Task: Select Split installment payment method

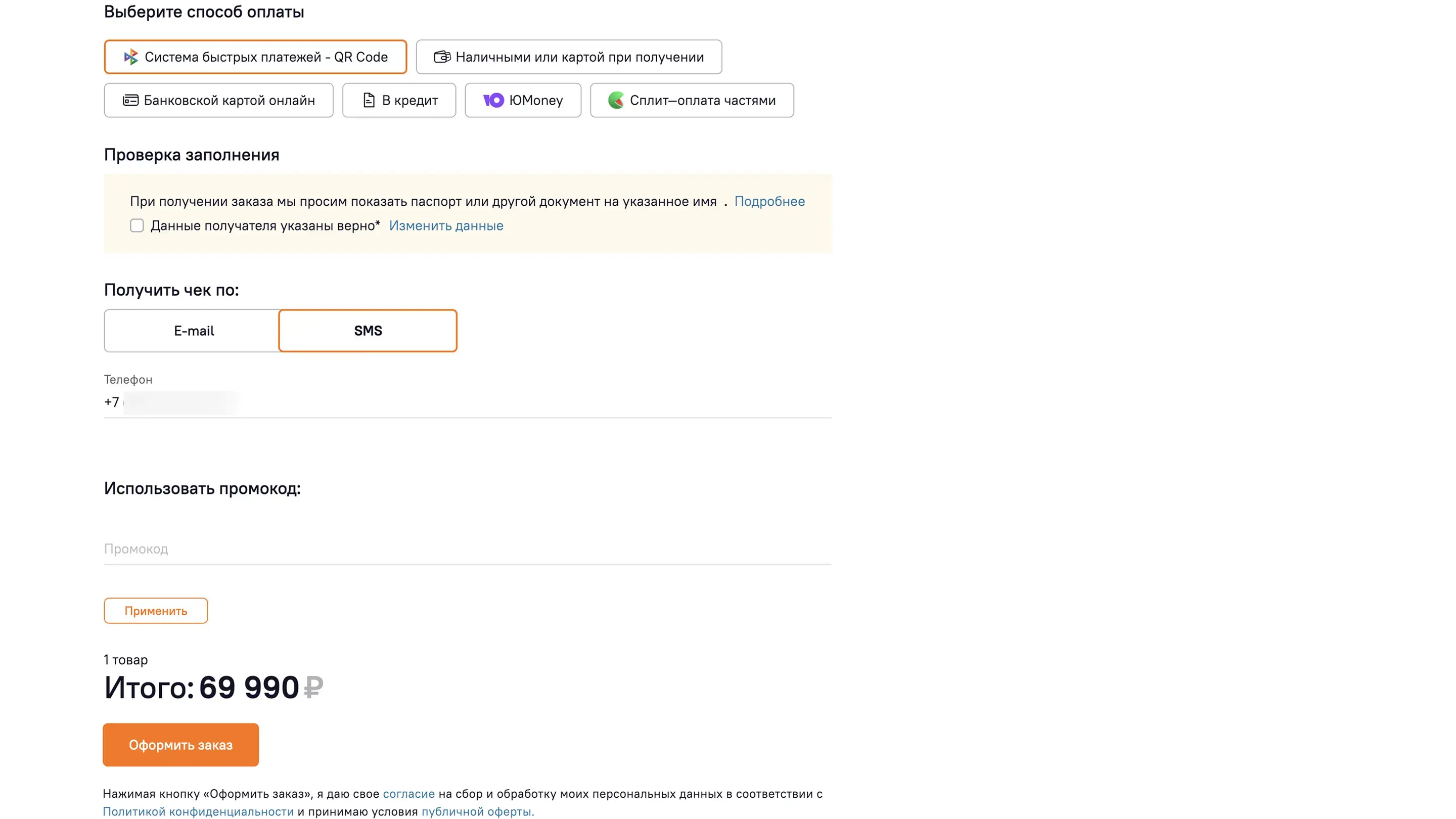Action: [x=692, y=101]
